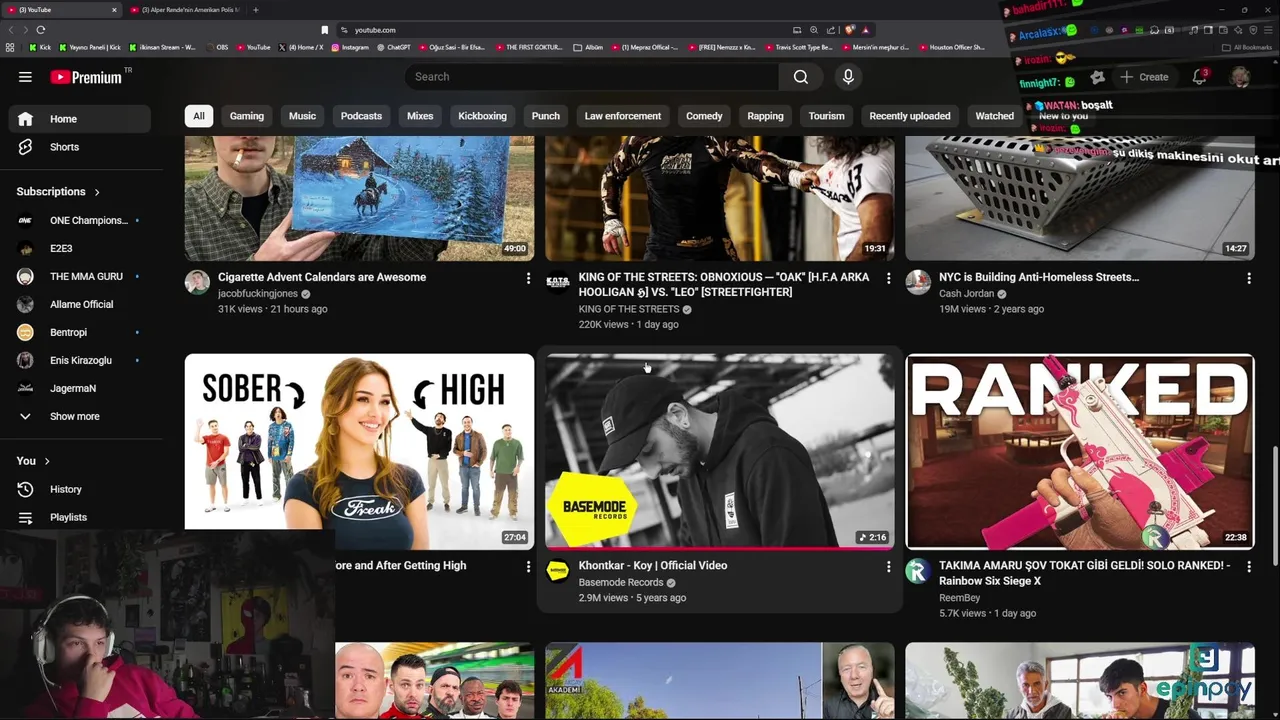The width and height of the screenshot is (1280, 720).
Task: Select the Podcasts filter chip
Action: pyautogui.click(x=361, y=116)
